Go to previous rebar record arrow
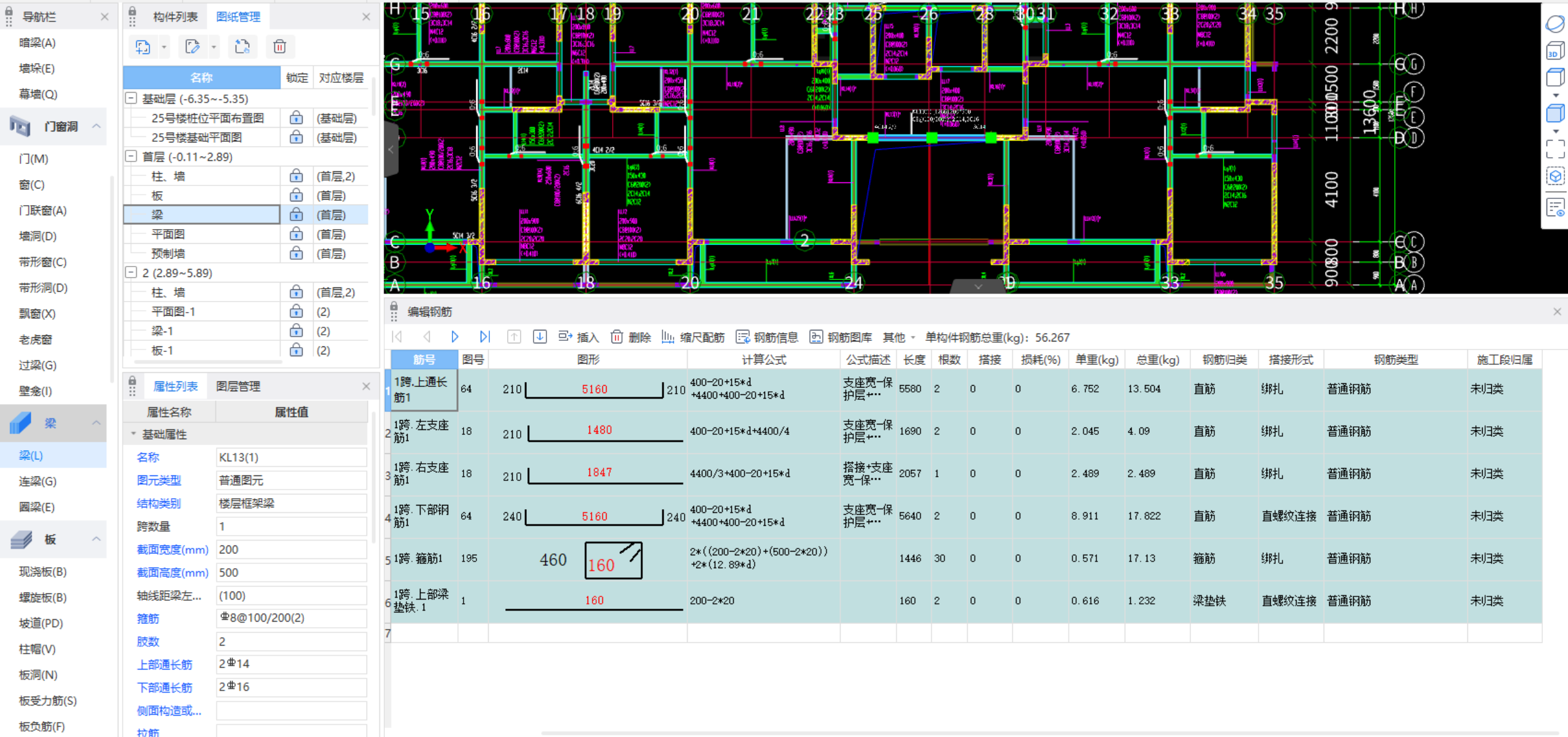The width and height of the screenshot is (1568, 737). 427,337
